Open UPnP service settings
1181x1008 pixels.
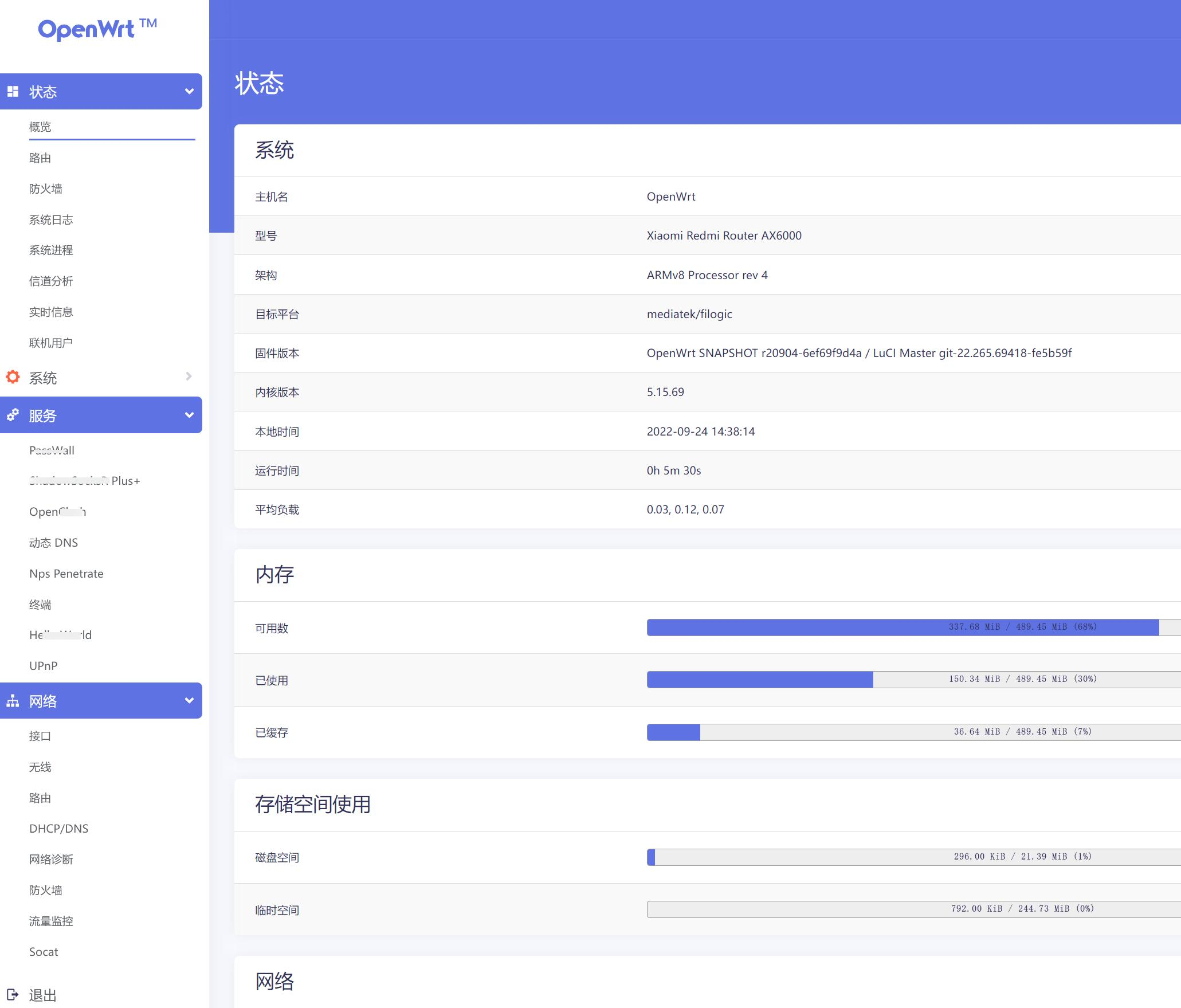44,666
